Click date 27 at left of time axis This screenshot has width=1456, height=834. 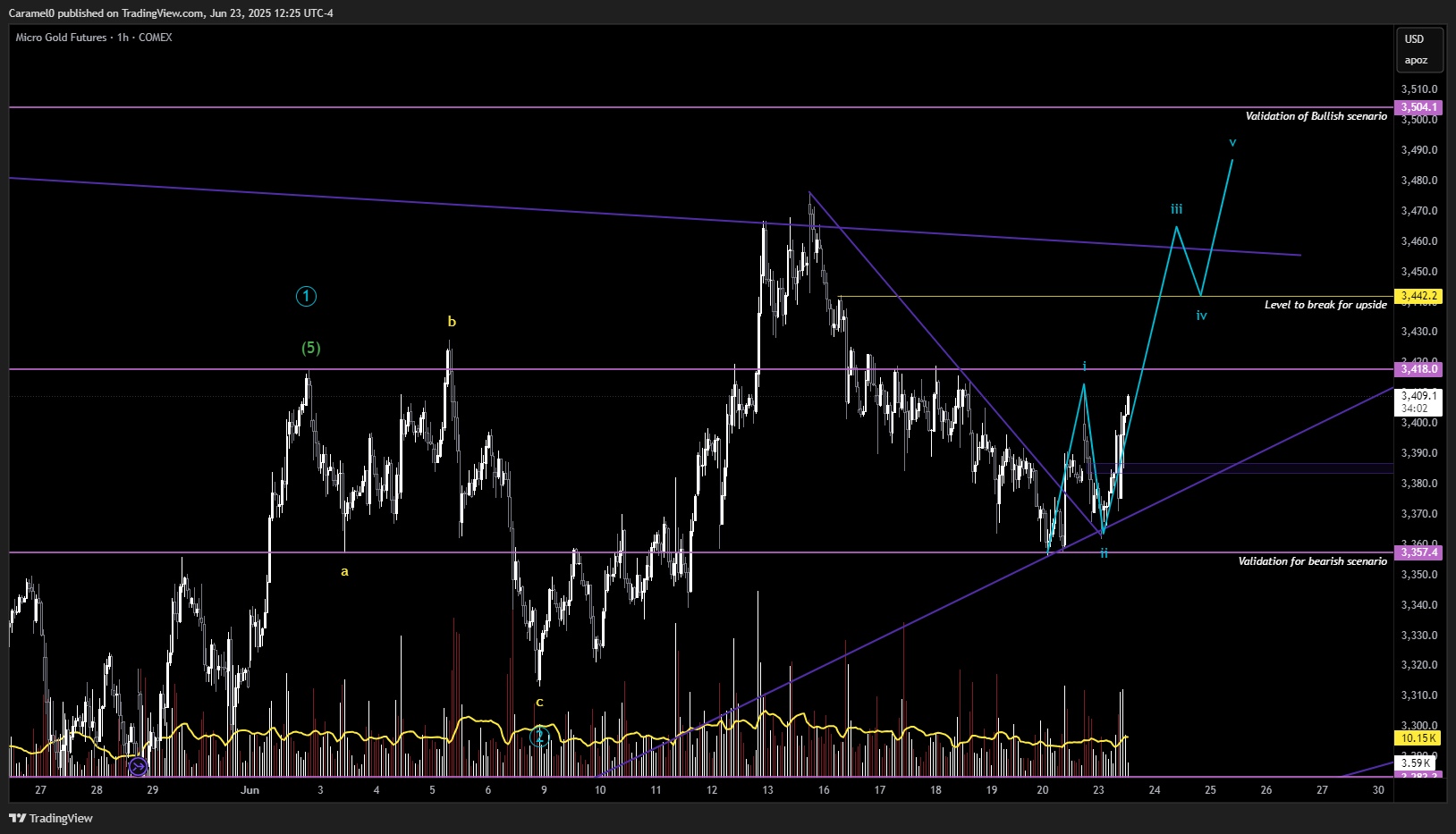pos(40,790)
